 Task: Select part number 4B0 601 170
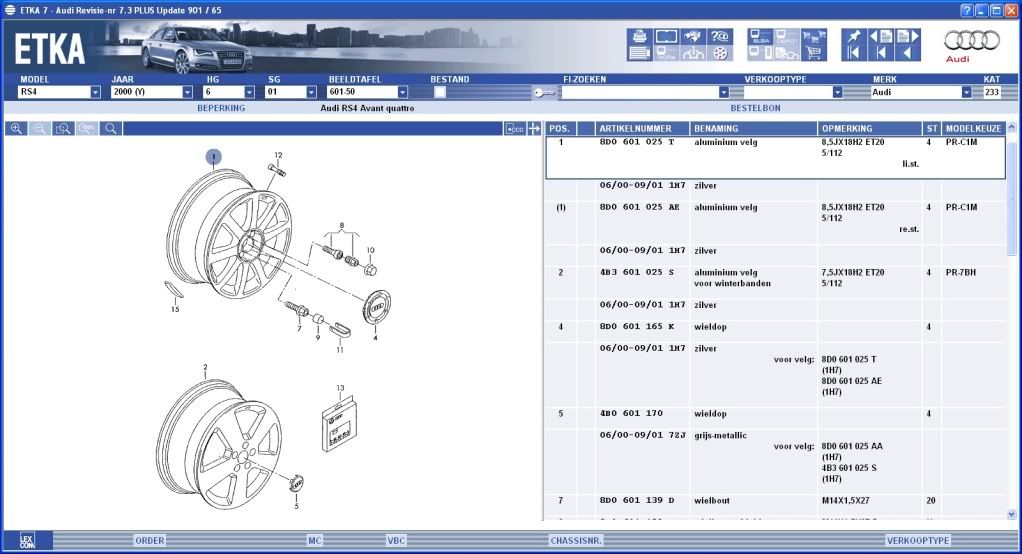pyautogui.click(x=631, y=413)
